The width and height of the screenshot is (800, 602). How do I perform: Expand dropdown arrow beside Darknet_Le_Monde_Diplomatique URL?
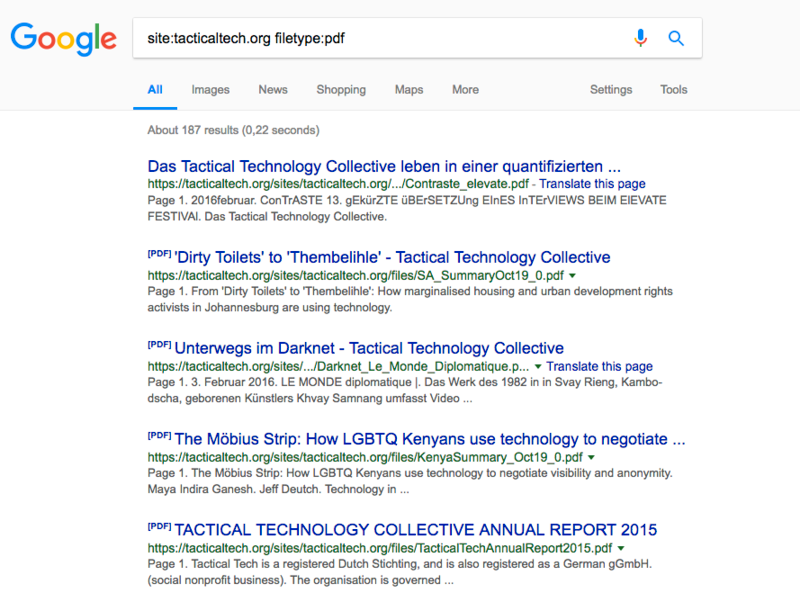click(x=538, y=366)
